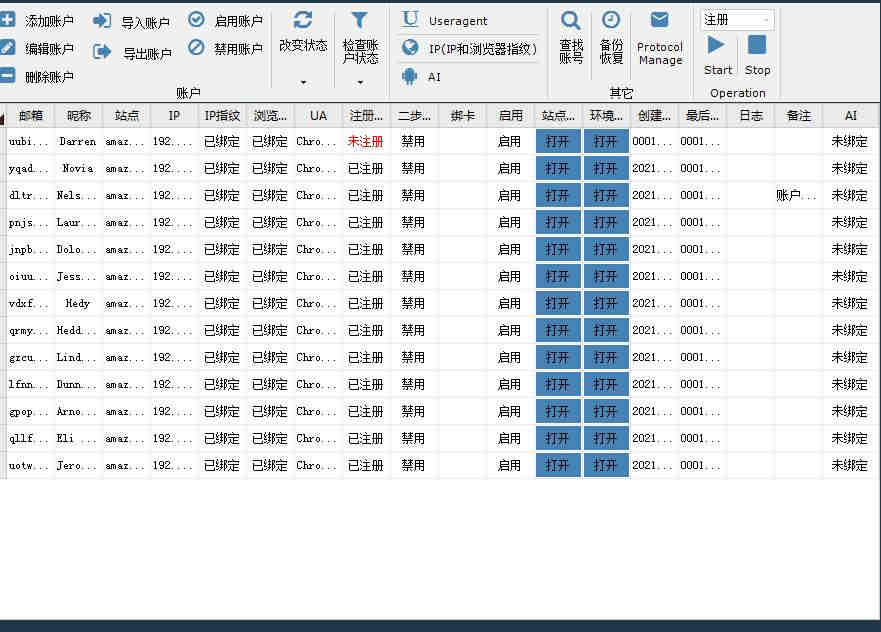
Task: Click the IP globe icon
Action: [410, 48]
